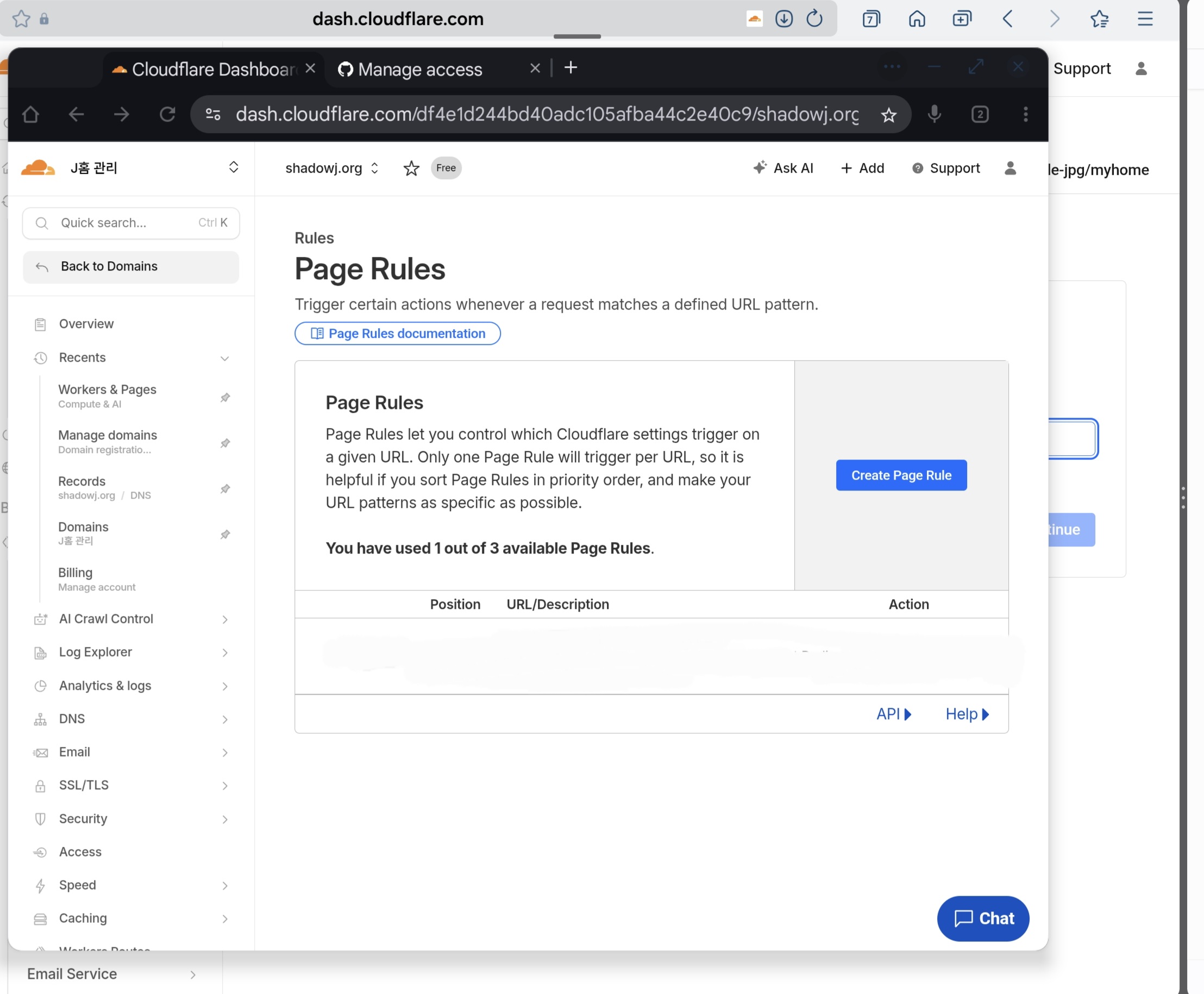Viewport: 1204px width, 994px height.
Task: Open the browser three-dot menu
Action: 1025,115
